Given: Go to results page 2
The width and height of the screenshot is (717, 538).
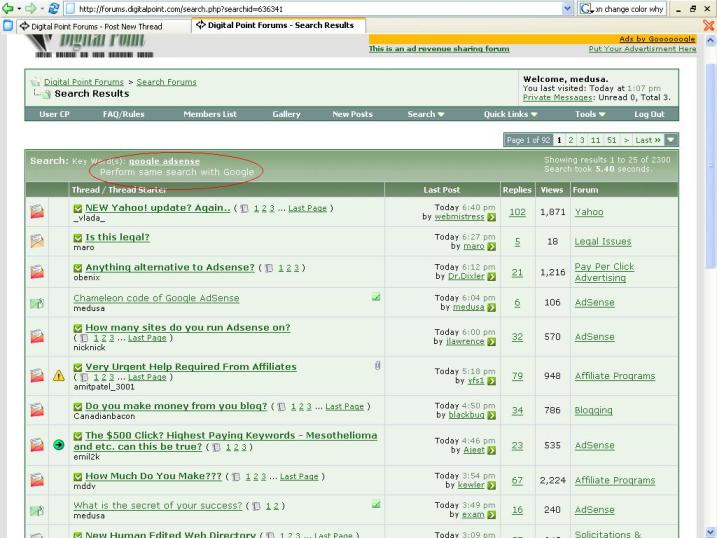Looking at the screenshot, I should pos(571,140).
